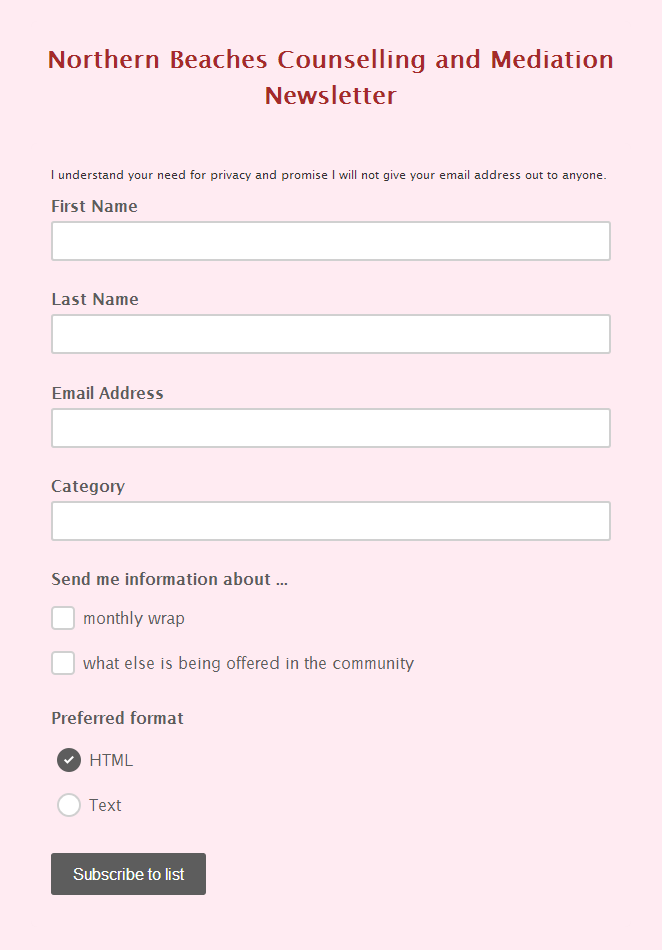Click the Preferred format heading

pos(117,718)
